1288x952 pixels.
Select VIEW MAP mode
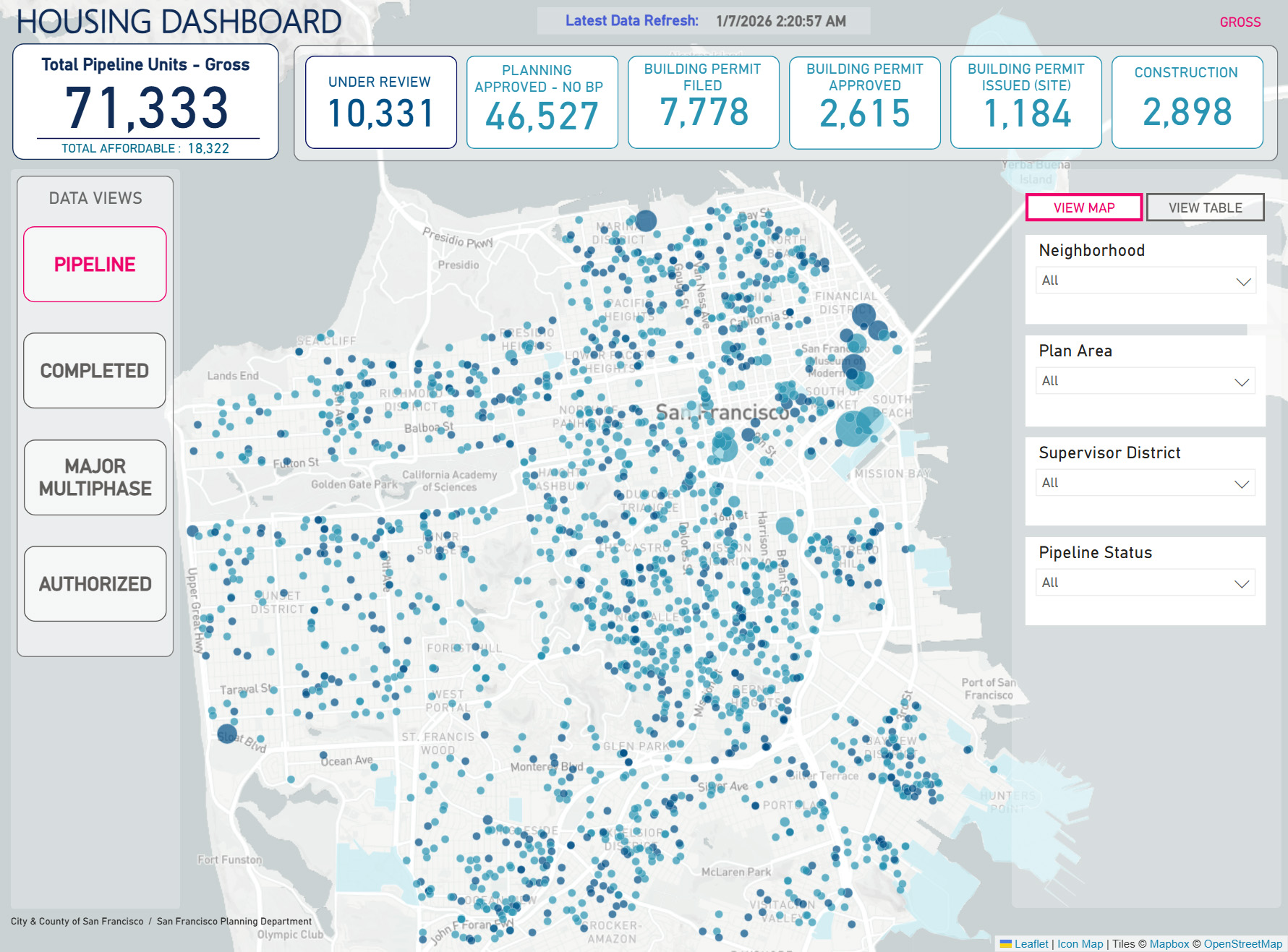point(1083,207)
